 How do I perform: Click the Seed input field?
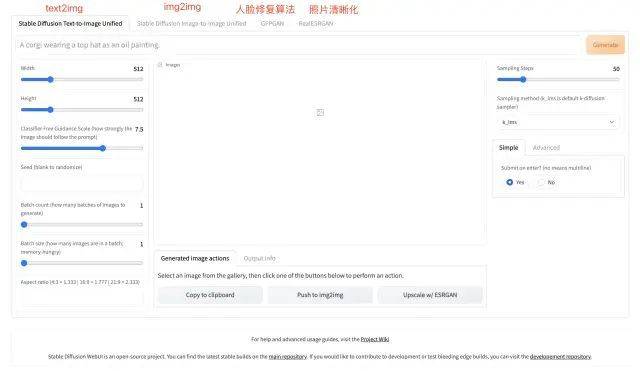(x=82, y=184)
